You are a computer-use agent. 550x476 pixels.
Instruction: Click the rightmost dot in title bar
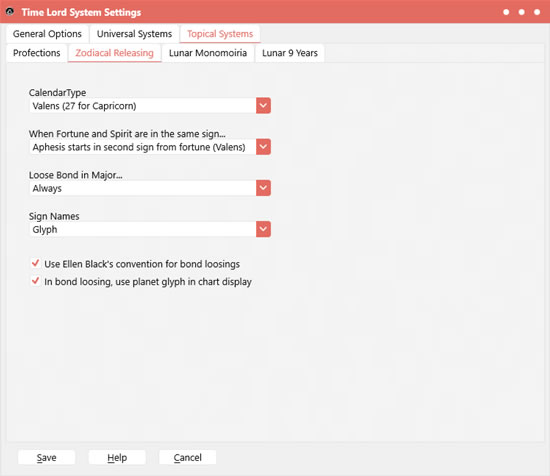[537, 12]
